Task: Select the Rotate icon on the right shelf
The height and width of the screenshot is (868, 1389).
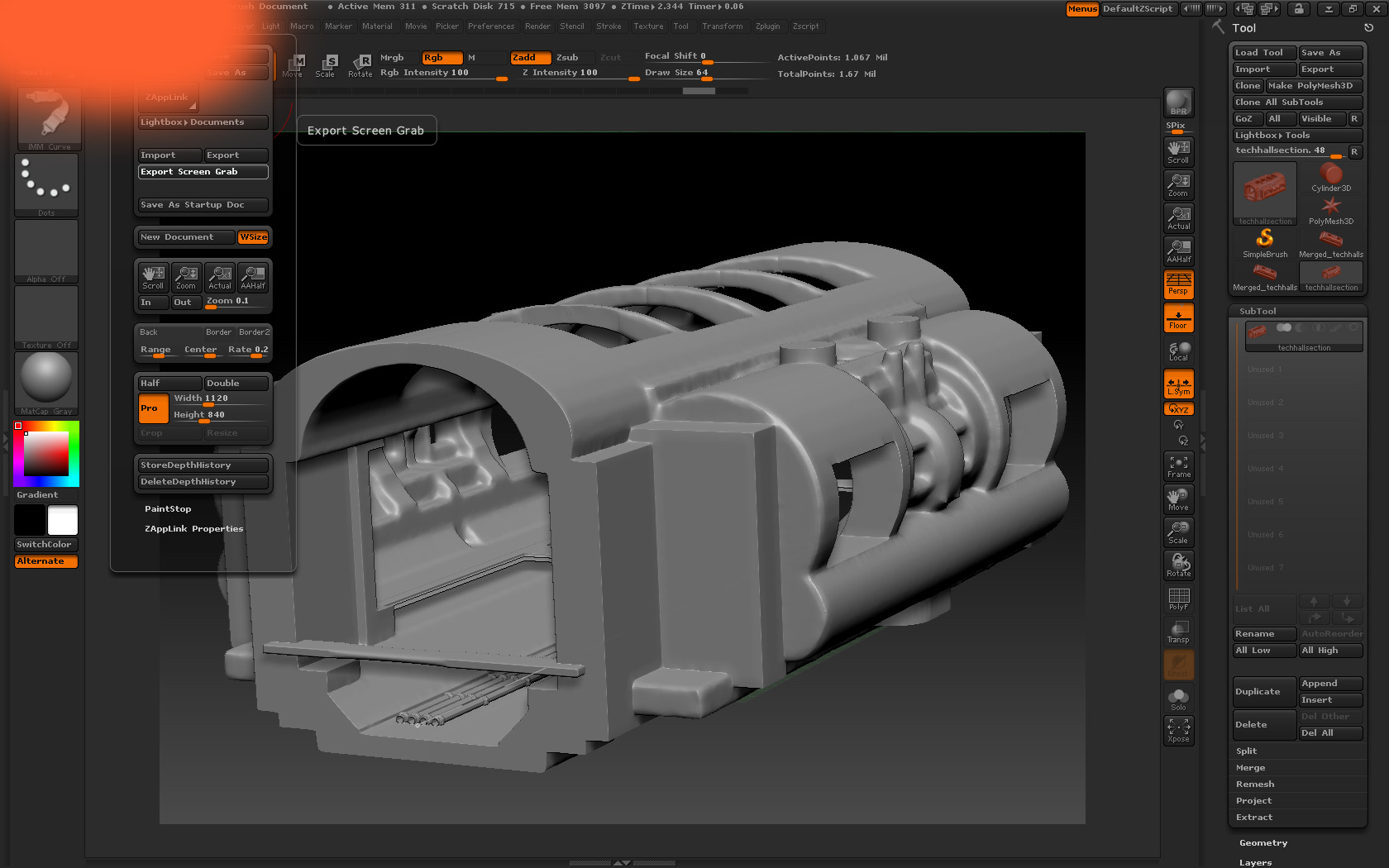Action: pyautogui.click(x=1178, y=565)
